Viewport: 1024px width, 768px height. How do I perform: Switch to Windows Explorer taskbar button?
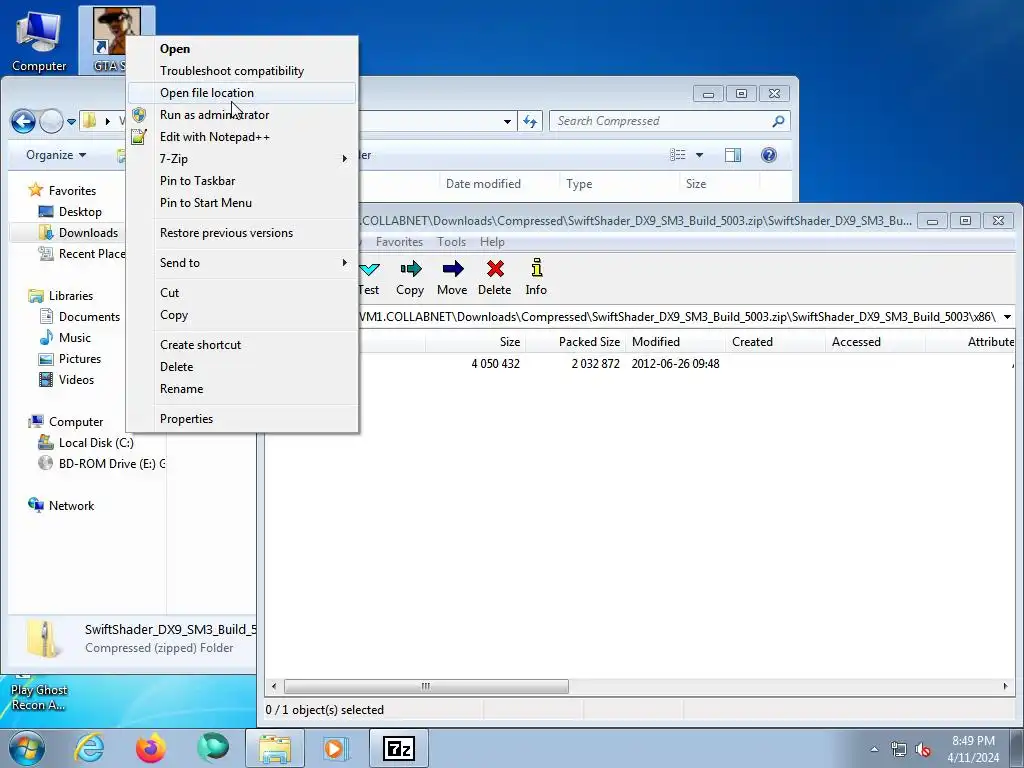(275, 748)
